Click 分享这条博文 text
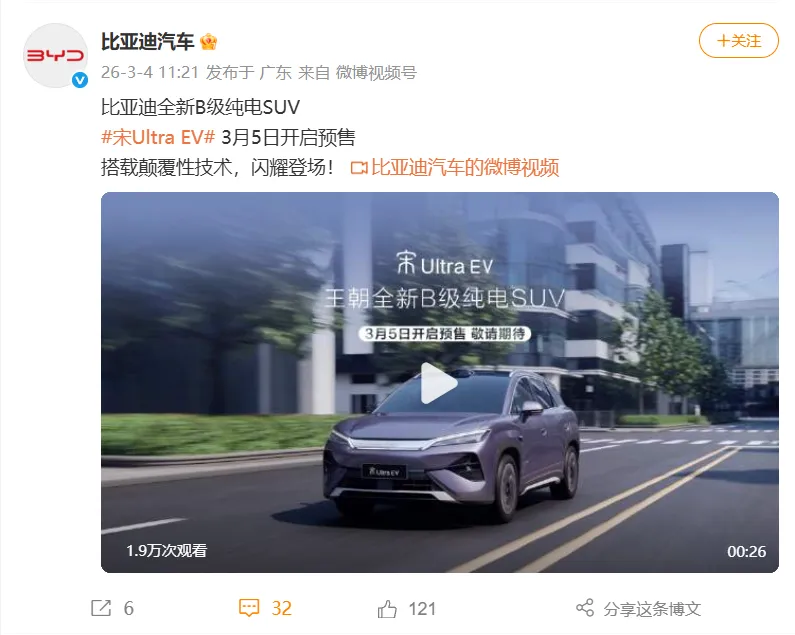 652,609
